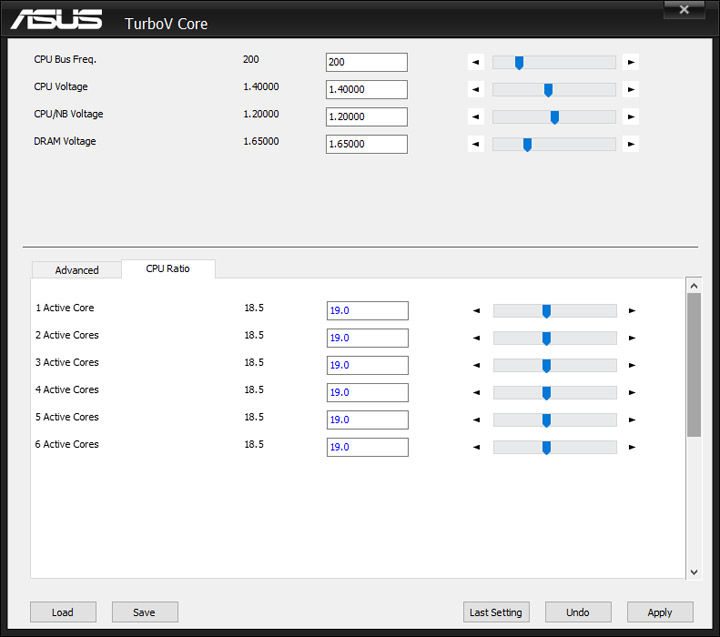Decrease CPU Bus Freq. with left arrow
The height and width of the screenshot is (637, 720).
(476, 62)
